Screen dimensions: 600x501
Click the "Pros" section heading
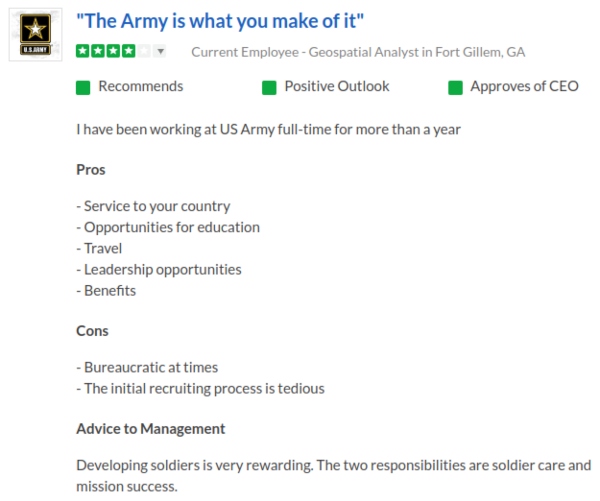tap(91, 170)
